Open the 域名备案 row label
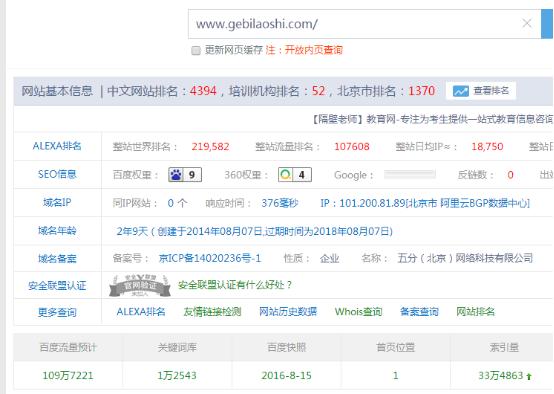This screenshot has height=394, width=554. pos(57,259)
